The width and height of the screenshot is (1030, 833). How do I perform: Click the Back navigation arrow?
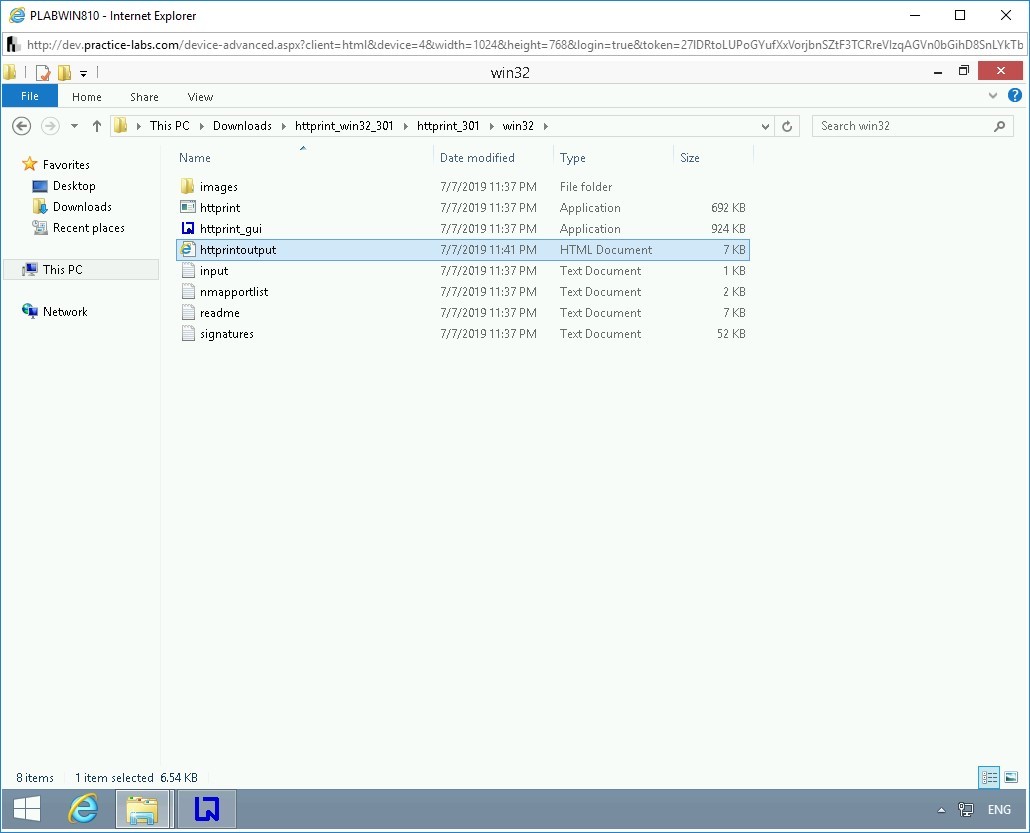tap(21, 126)
